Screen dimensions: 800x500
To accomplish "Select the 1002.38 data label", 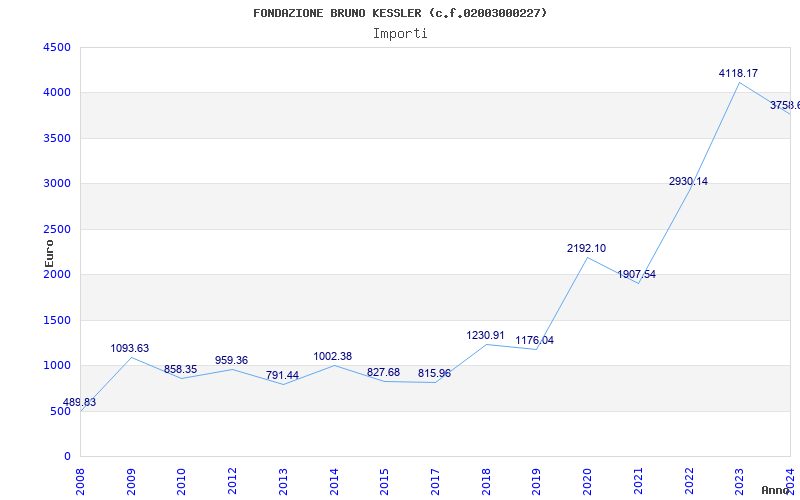I will pos(333,357).
